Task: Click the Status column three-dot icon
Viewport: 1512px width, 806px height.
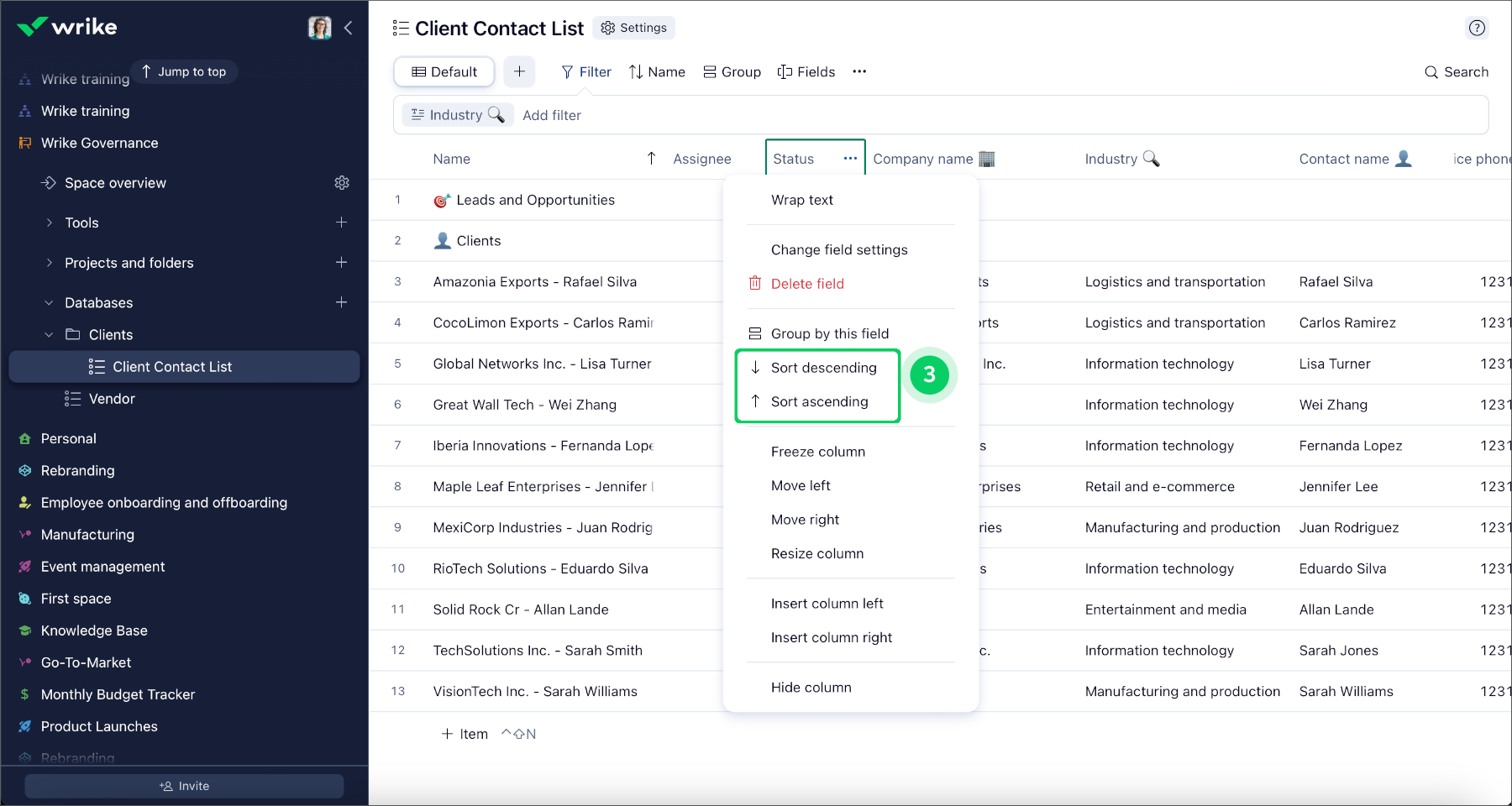Action: click(x=850, y=159)
